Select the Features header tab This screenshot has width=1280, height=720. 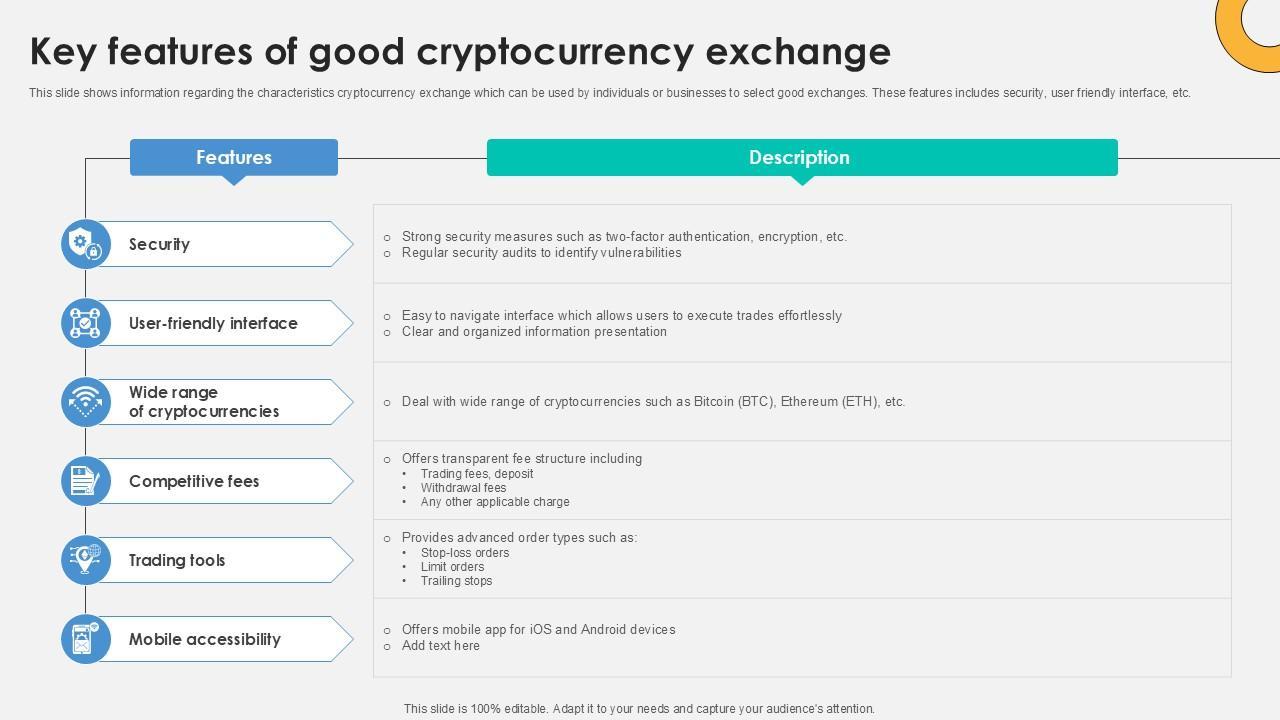tap(234, 158)
